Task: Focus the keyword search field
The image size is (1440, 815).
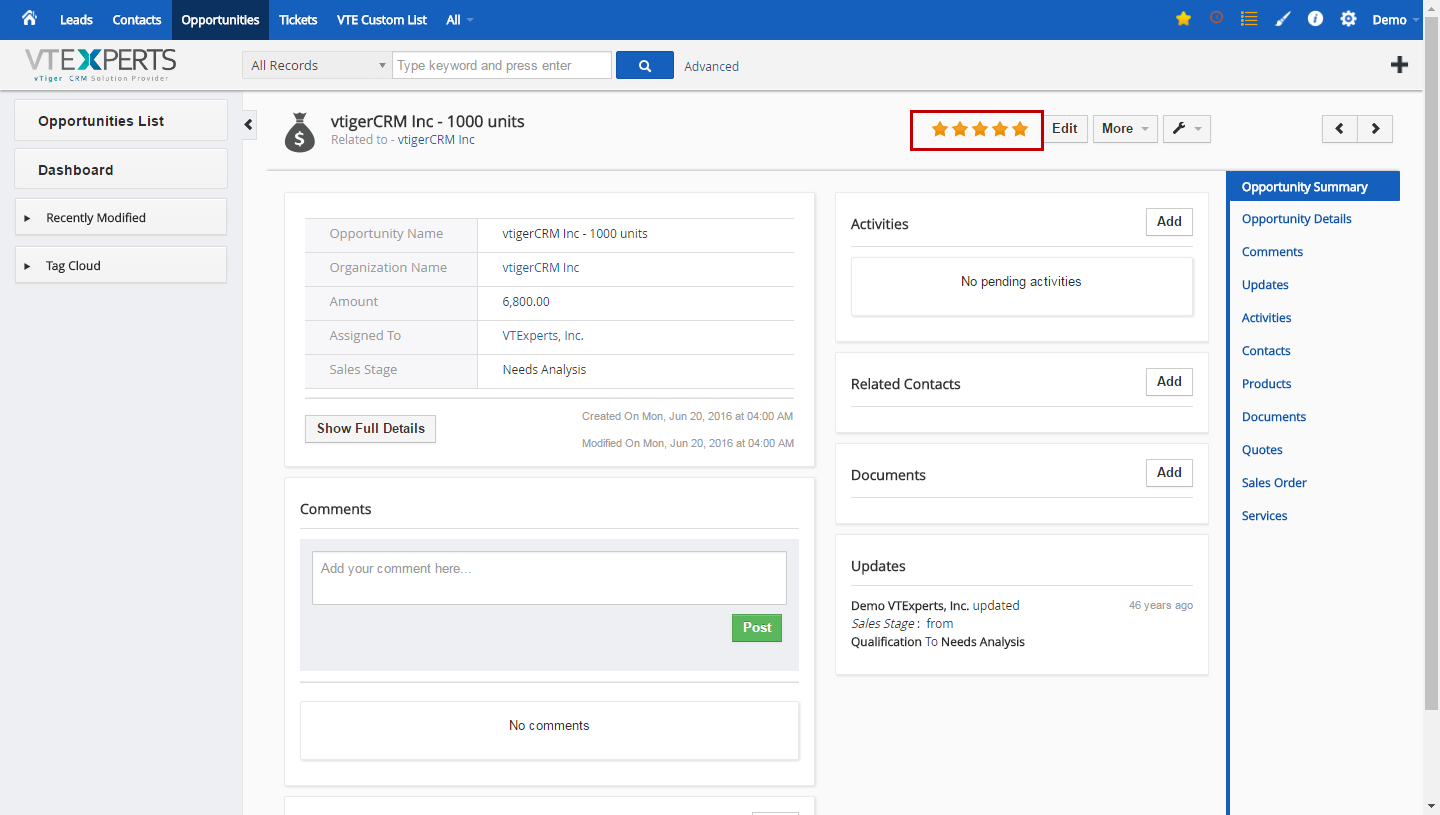Action: (x=502, y=65)
